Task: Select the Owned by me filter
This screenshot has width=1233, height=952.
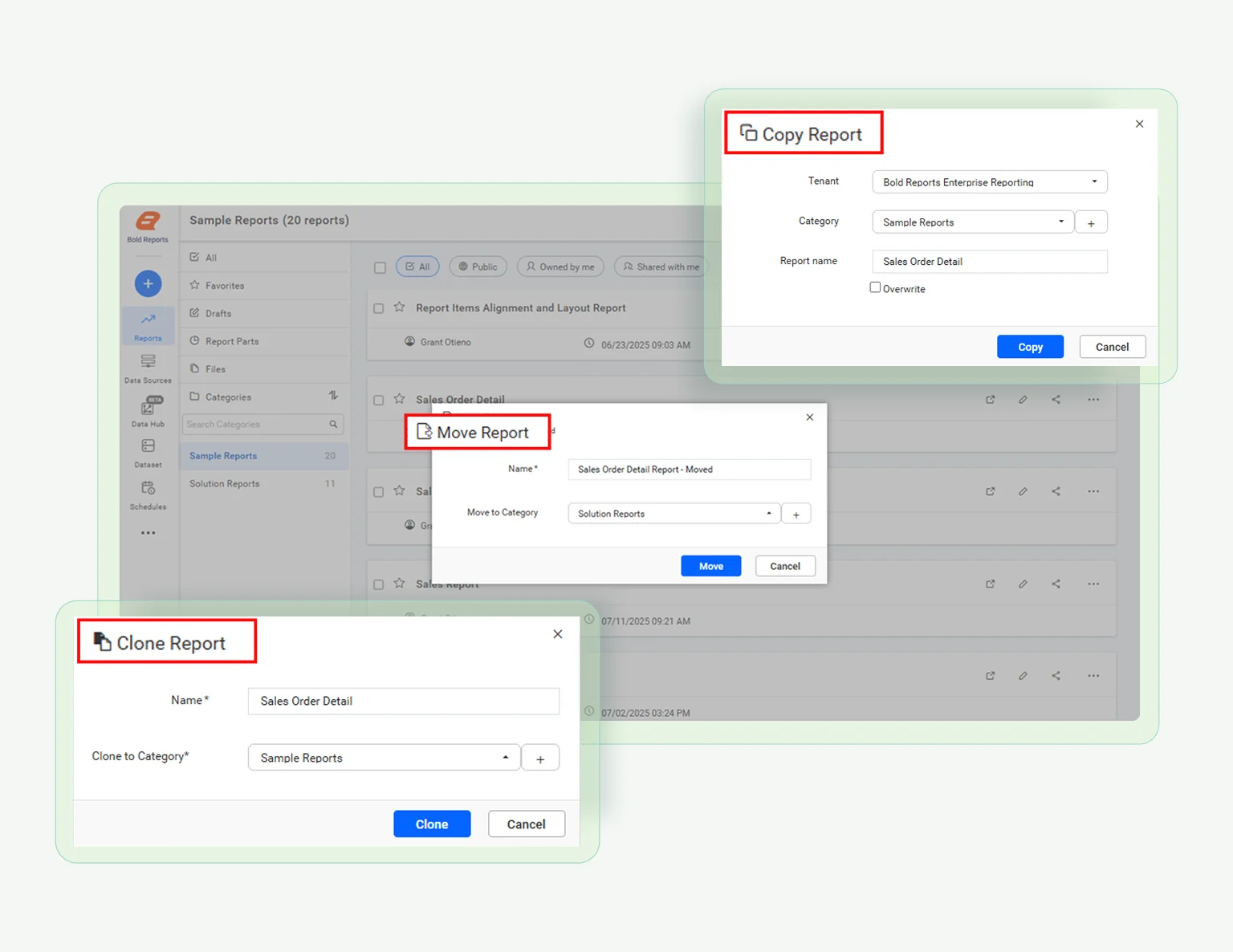Action: (x=560, y=266)
